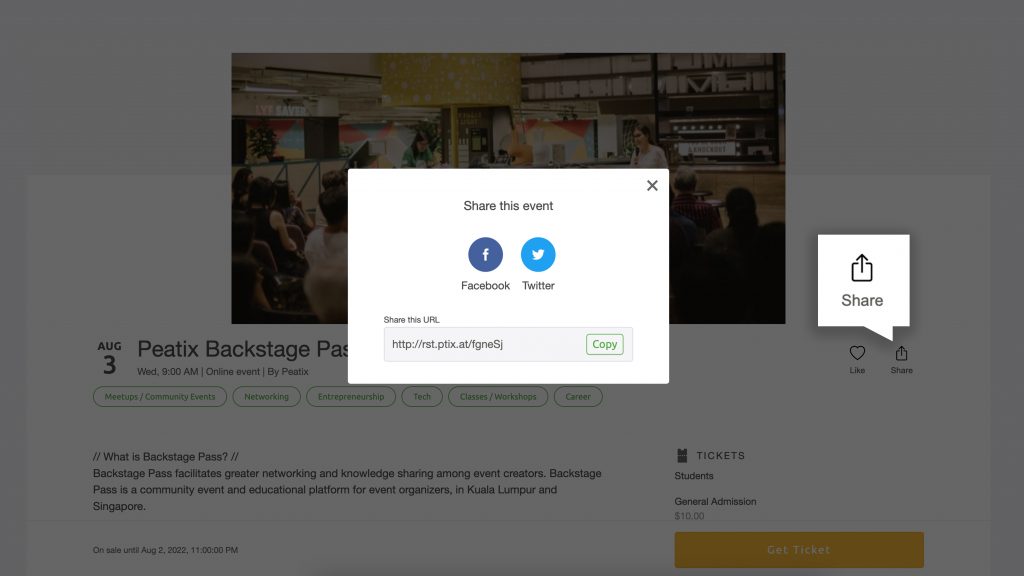
Task: Click the 'On sale until Aug 2, 2022' text
Action: (x=165, y=551)
